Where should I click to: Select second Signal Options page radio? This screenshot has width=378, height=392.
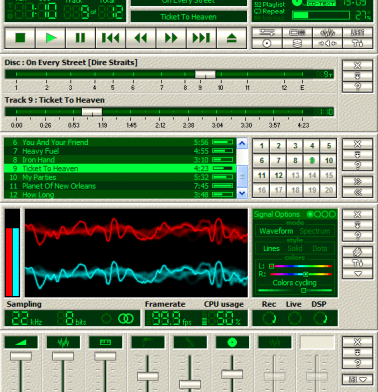tap(318, 214)
